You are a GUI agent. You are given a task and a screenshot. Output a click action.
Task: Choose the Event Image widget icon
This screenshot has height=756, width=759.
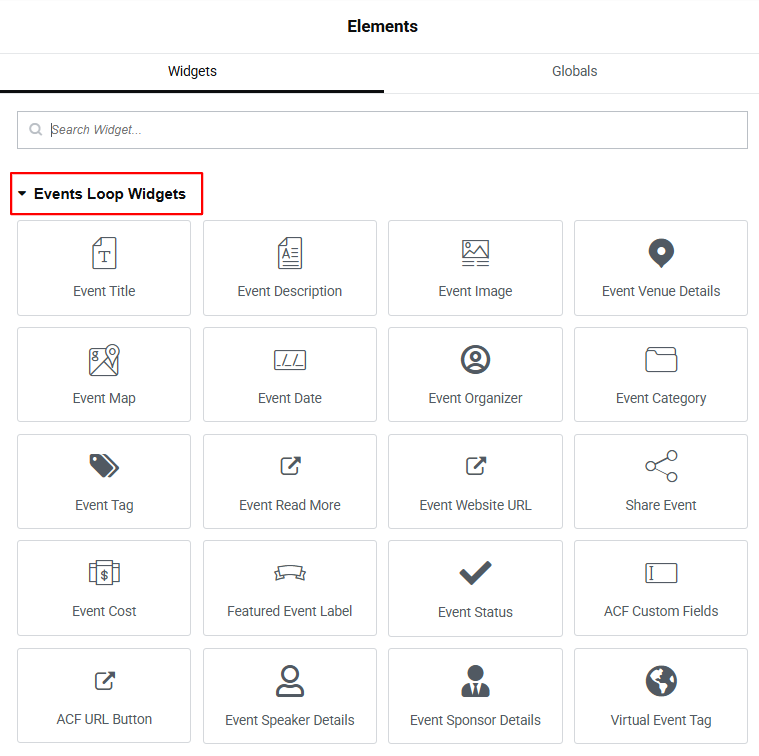tap(475, 253)
